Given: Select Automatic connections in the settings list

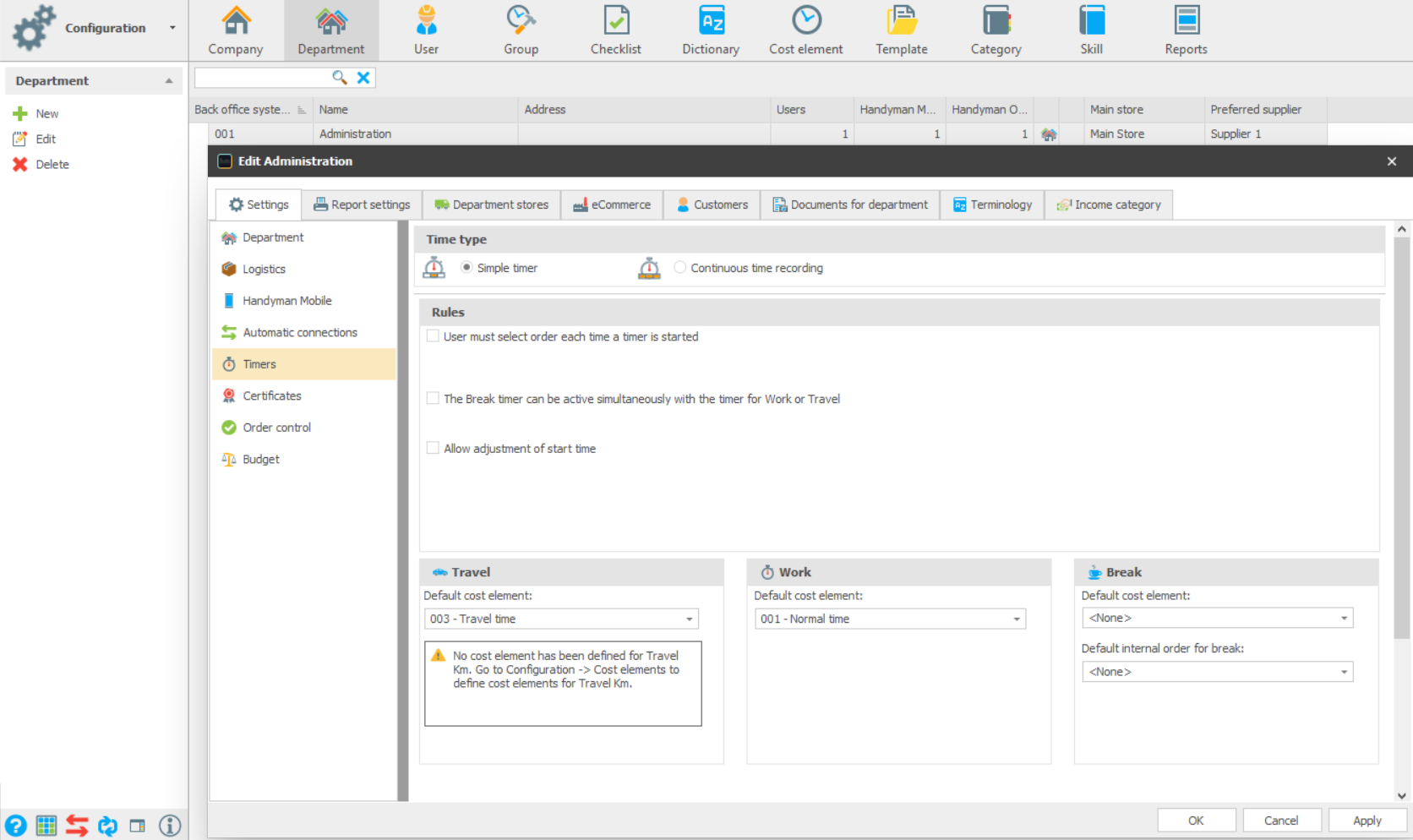Looking at the screenshot, I should tap(303, 332).
